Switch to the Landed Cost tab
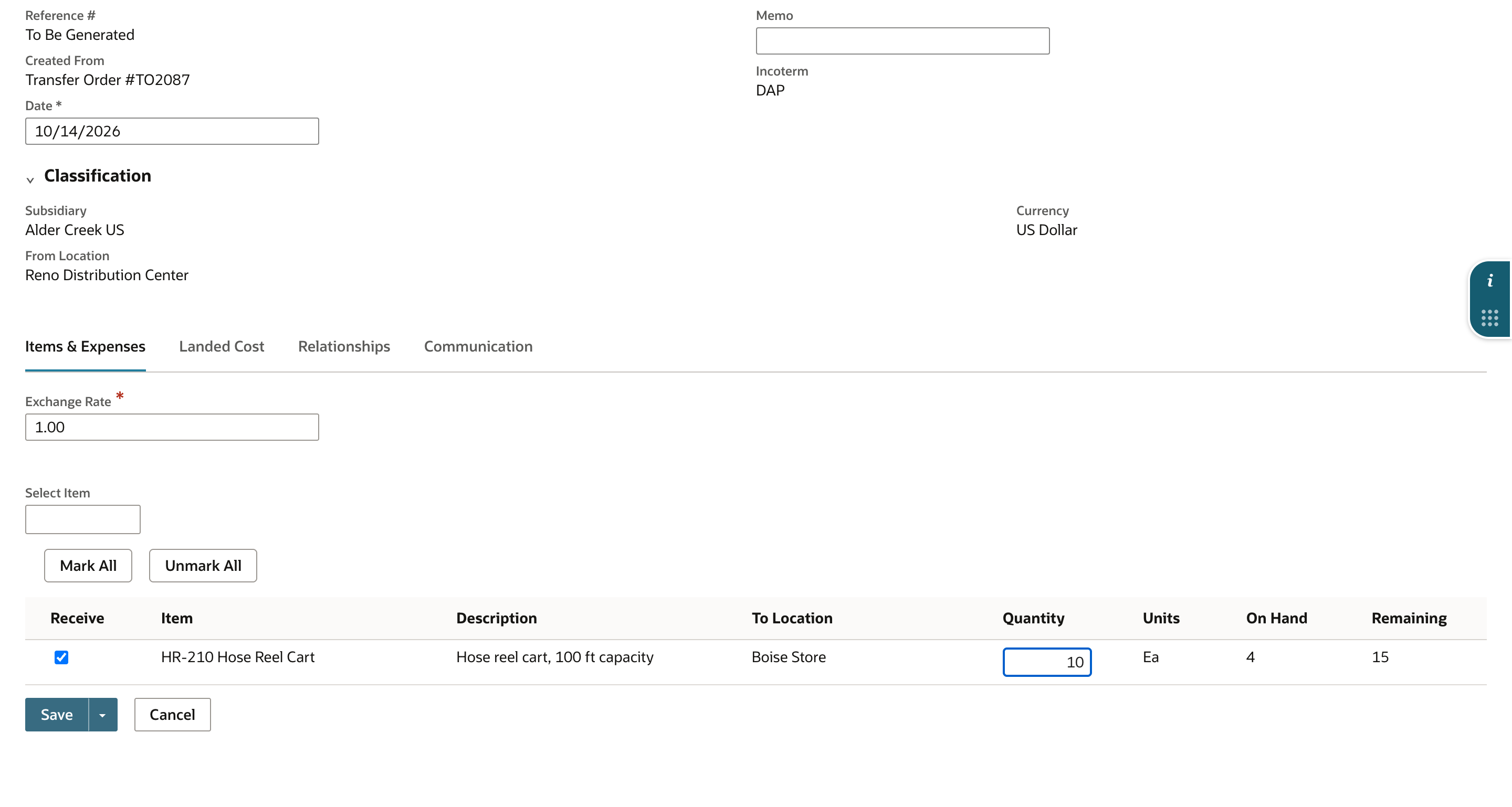Screen dimensions: 1512x807 221,347
